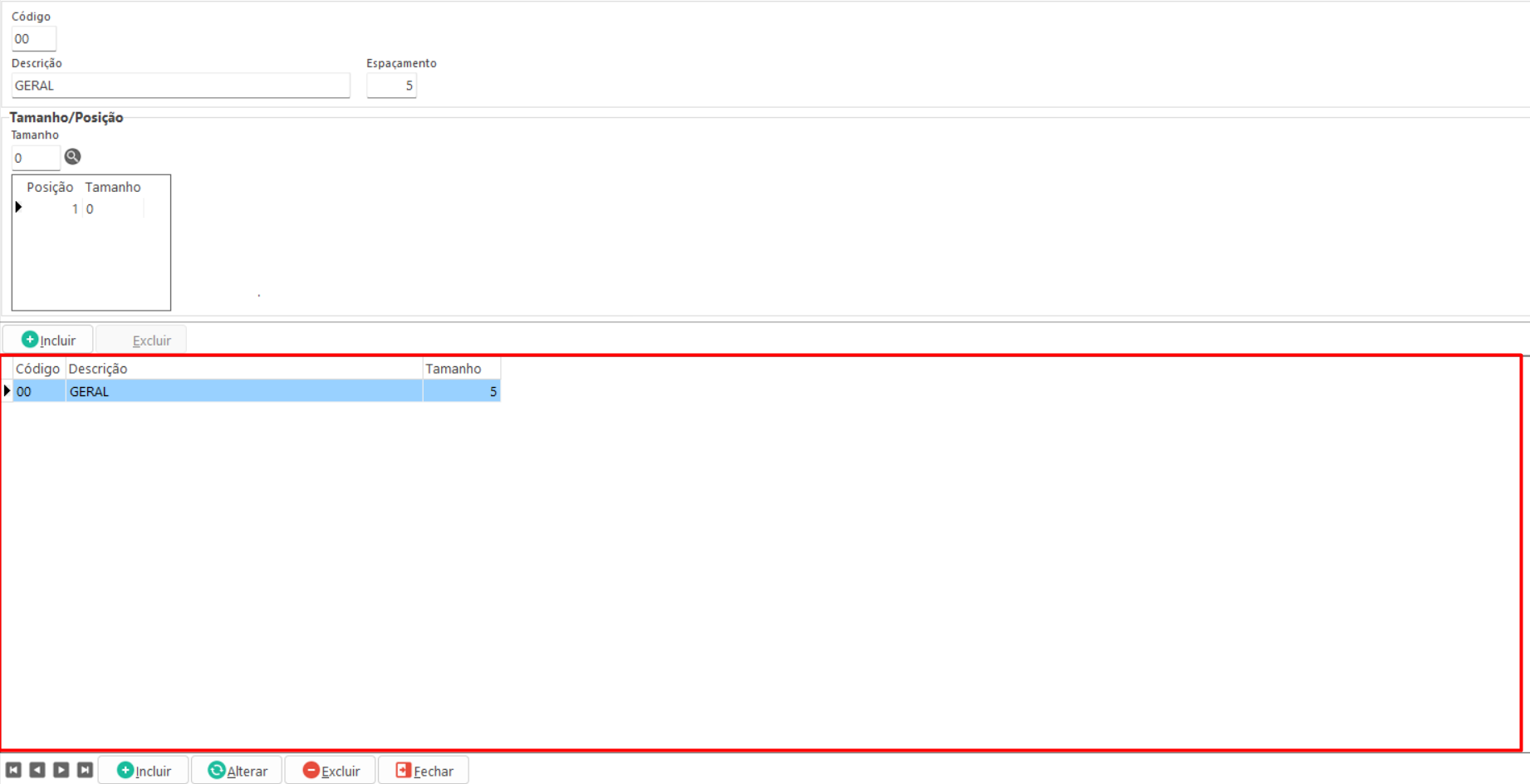Jump to last record navigation arrow
Screen dimensions: 1530x784
pyautogui.click(x=85, y=770)
